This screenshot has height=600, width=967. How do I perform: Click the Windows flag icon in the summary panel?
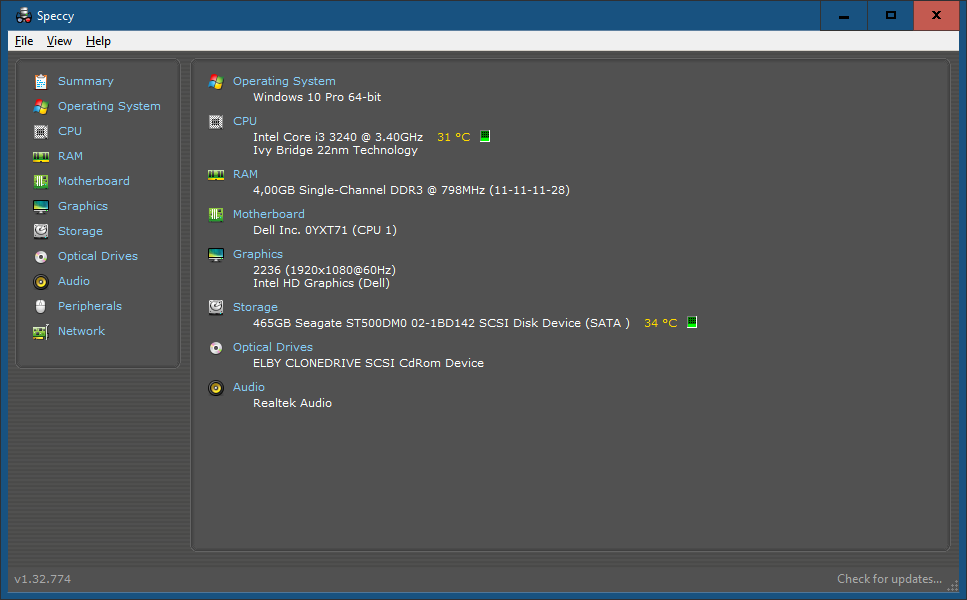pos(216,81)
